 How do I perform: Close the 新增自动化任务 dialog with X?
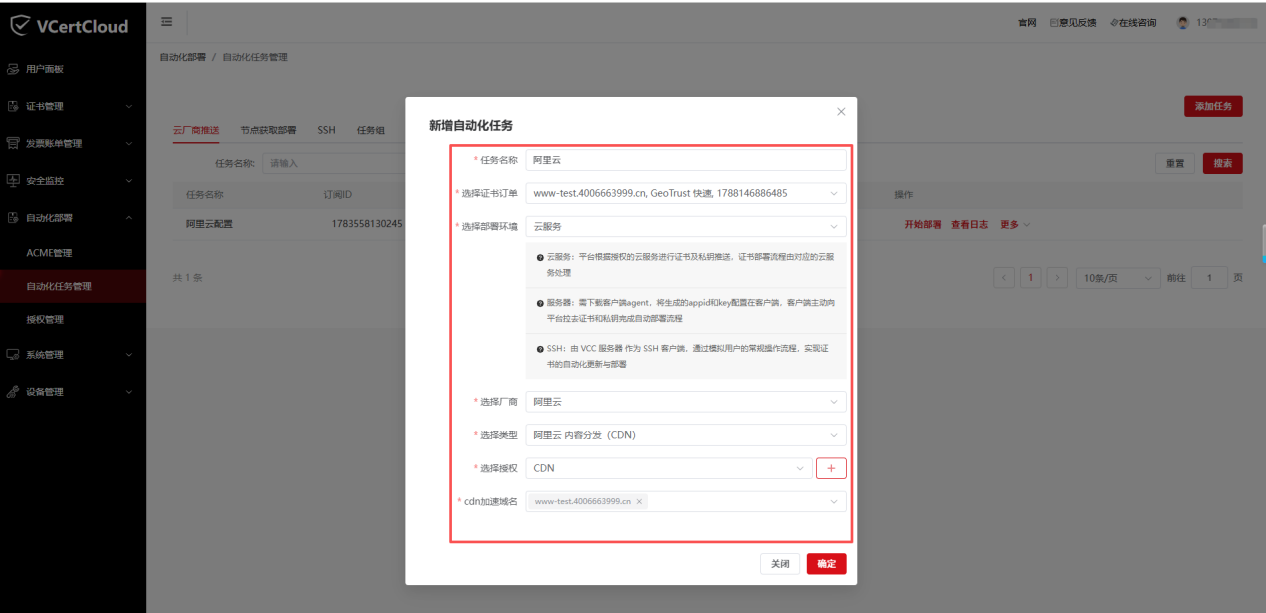[841, 112]
